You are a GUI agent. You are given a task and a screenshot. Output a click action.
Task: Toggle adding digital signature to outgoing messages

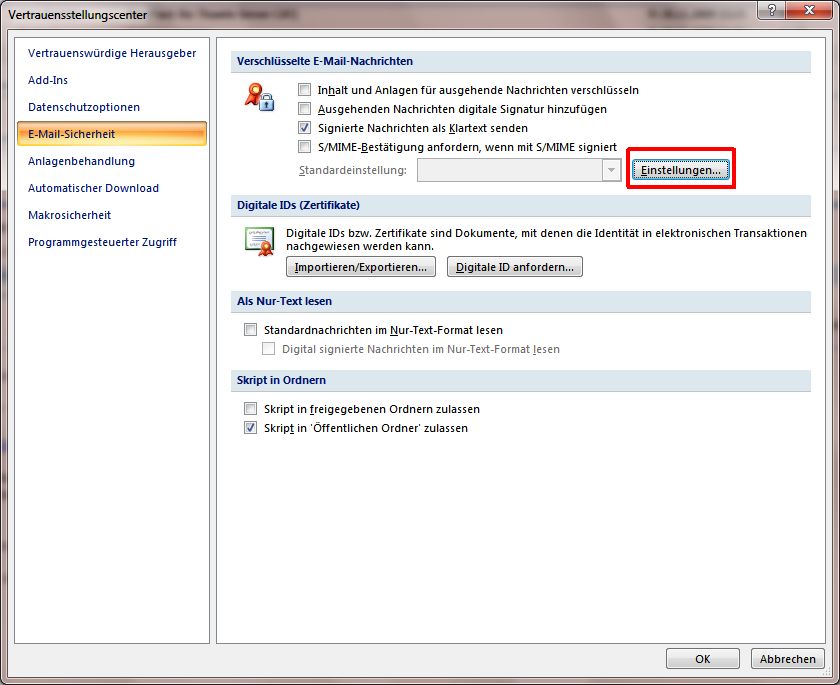pyautogui.click(x=305, y=109)
